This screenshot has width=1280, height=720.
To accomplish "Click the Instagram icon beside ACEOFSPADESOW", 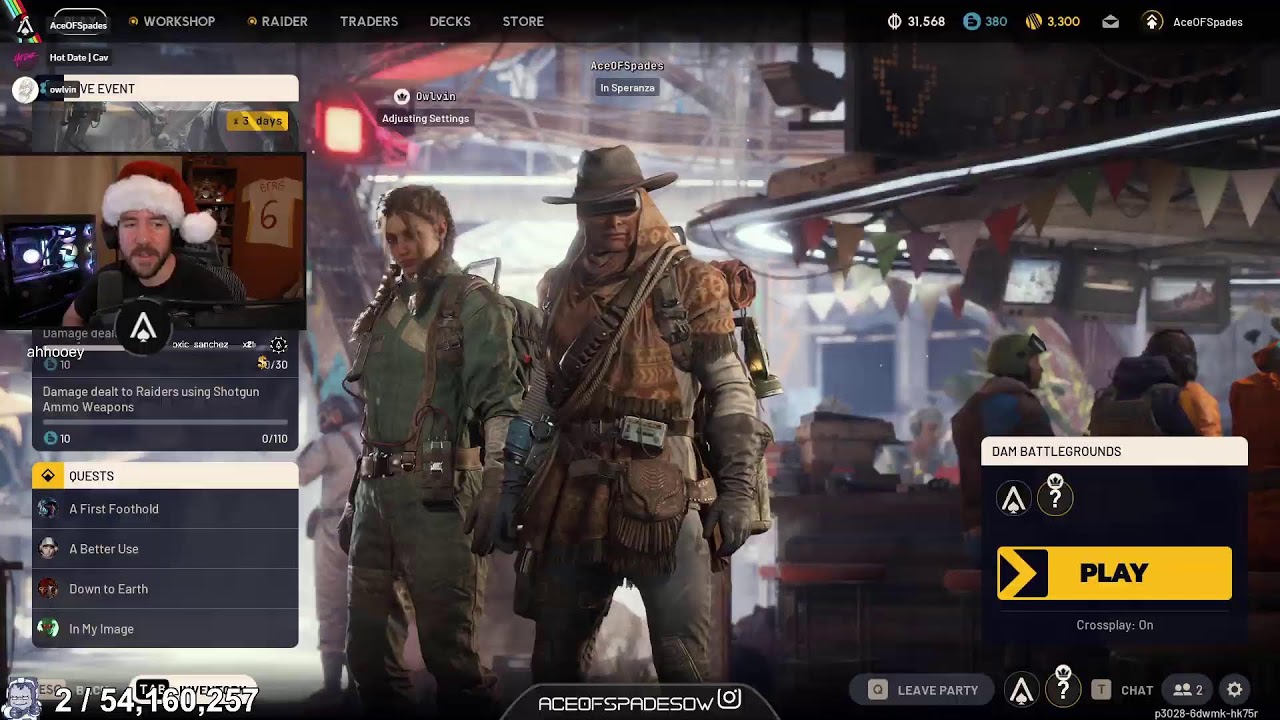I will coord(729,699).
